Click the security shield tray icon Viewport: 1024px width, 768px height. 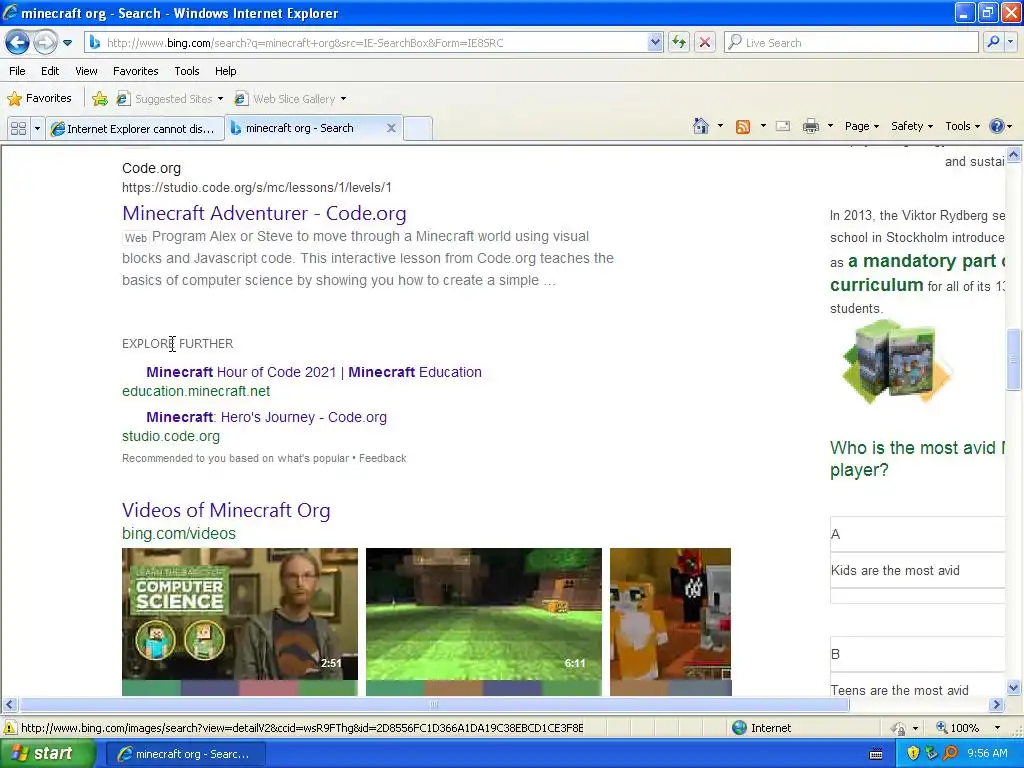[913, 753]
